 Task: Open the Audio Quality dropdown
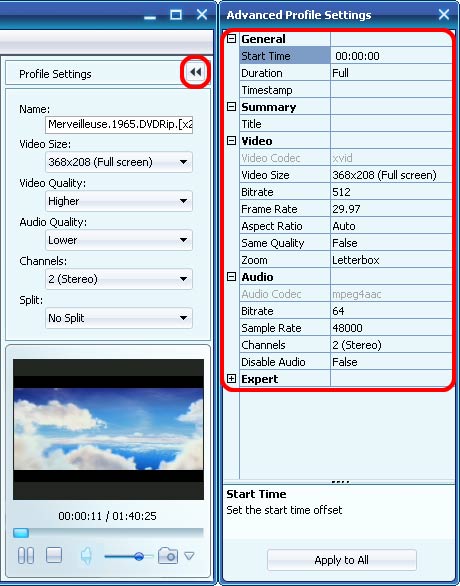pyautogui.click(x=119, y=240)
